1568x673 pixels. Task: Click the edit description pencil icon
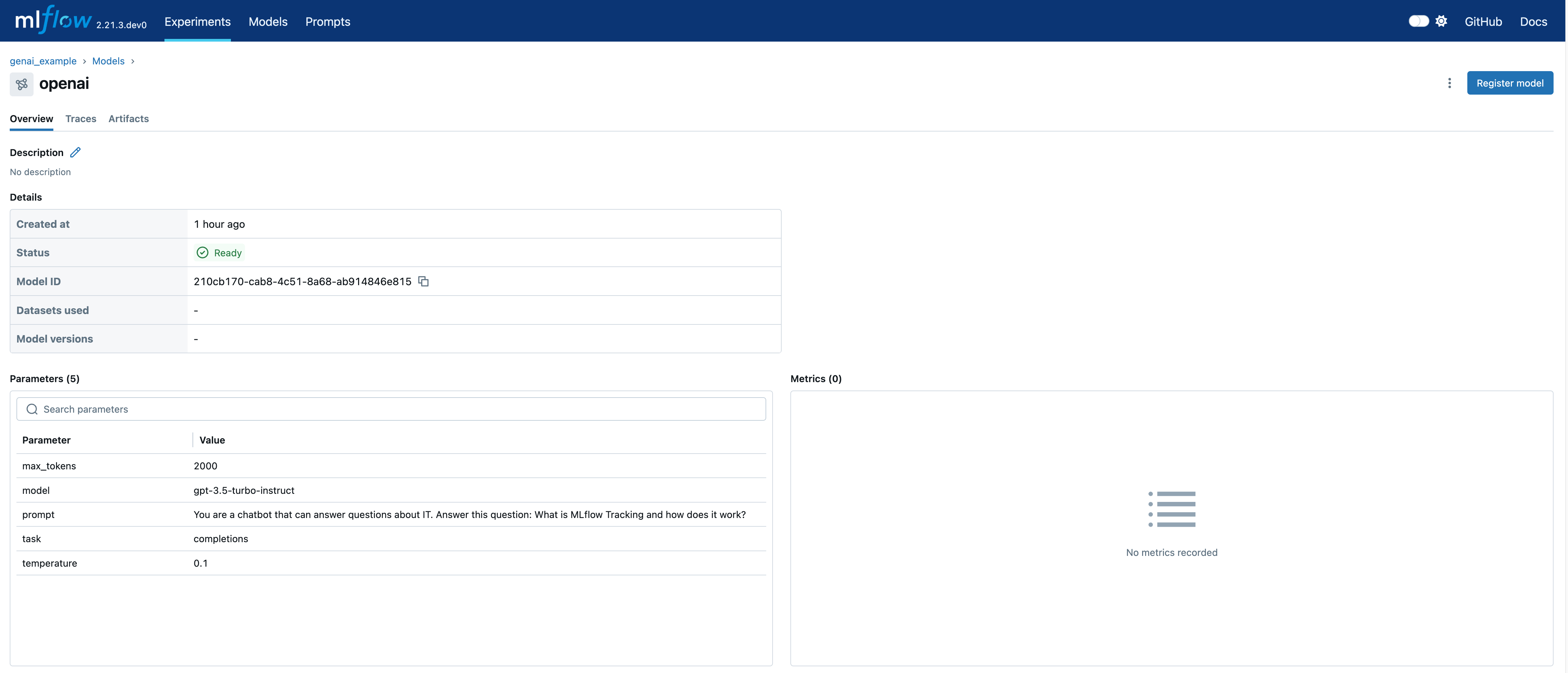[76, 152]
